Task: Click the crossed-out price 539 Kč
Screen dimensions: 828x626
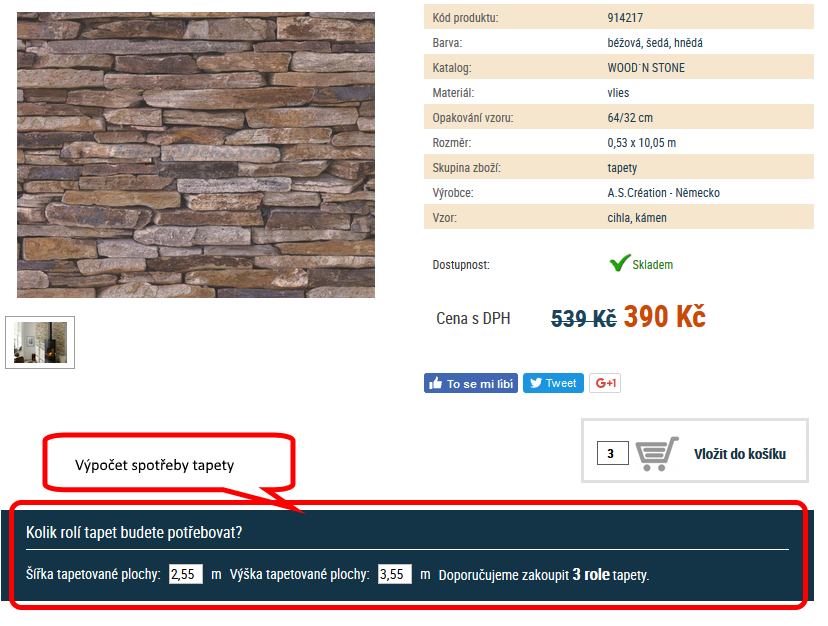Action: click(584, 319)
